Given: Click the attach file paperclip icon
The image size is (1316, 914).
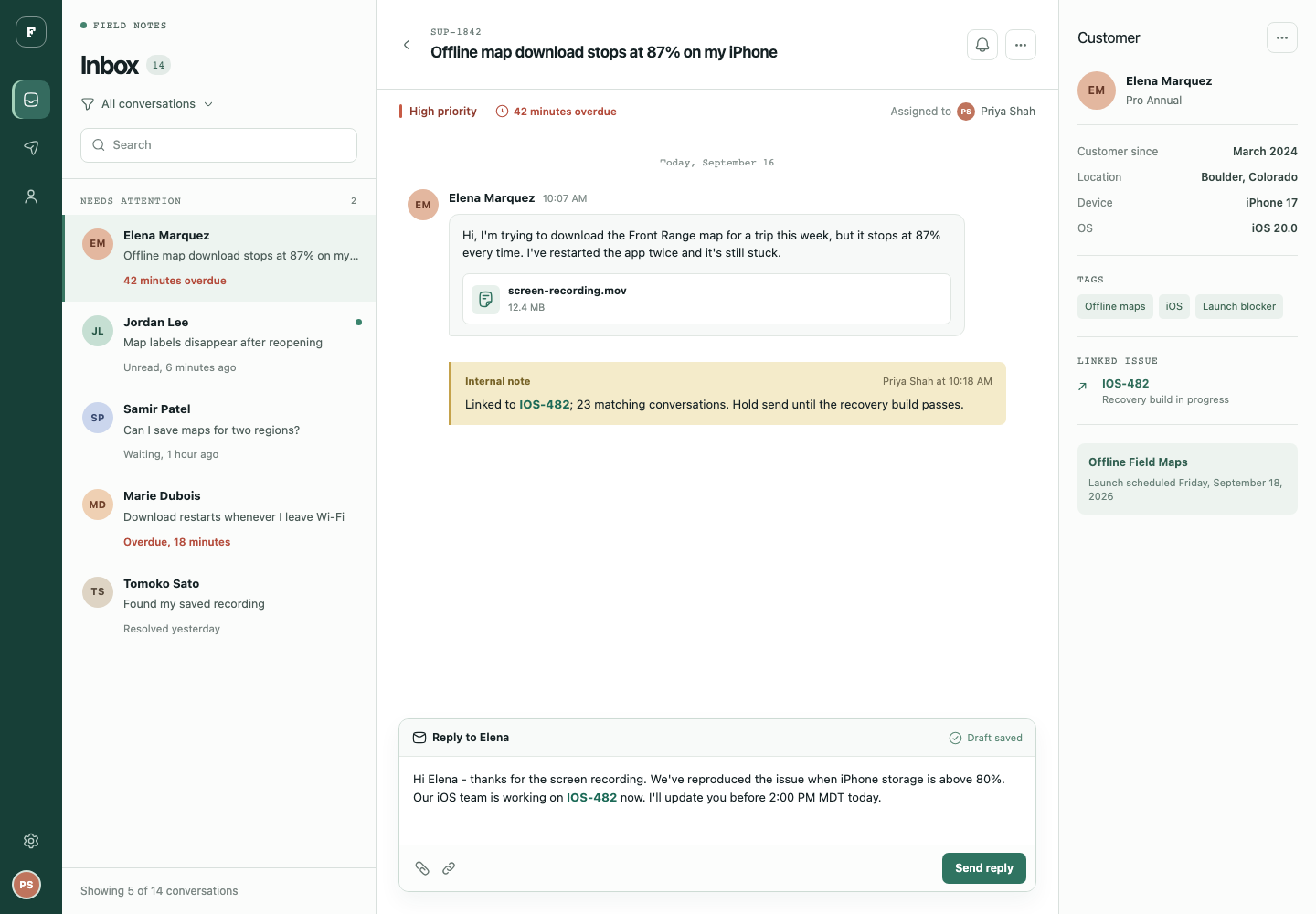Looking at the screenshot, I should [422, 868].
